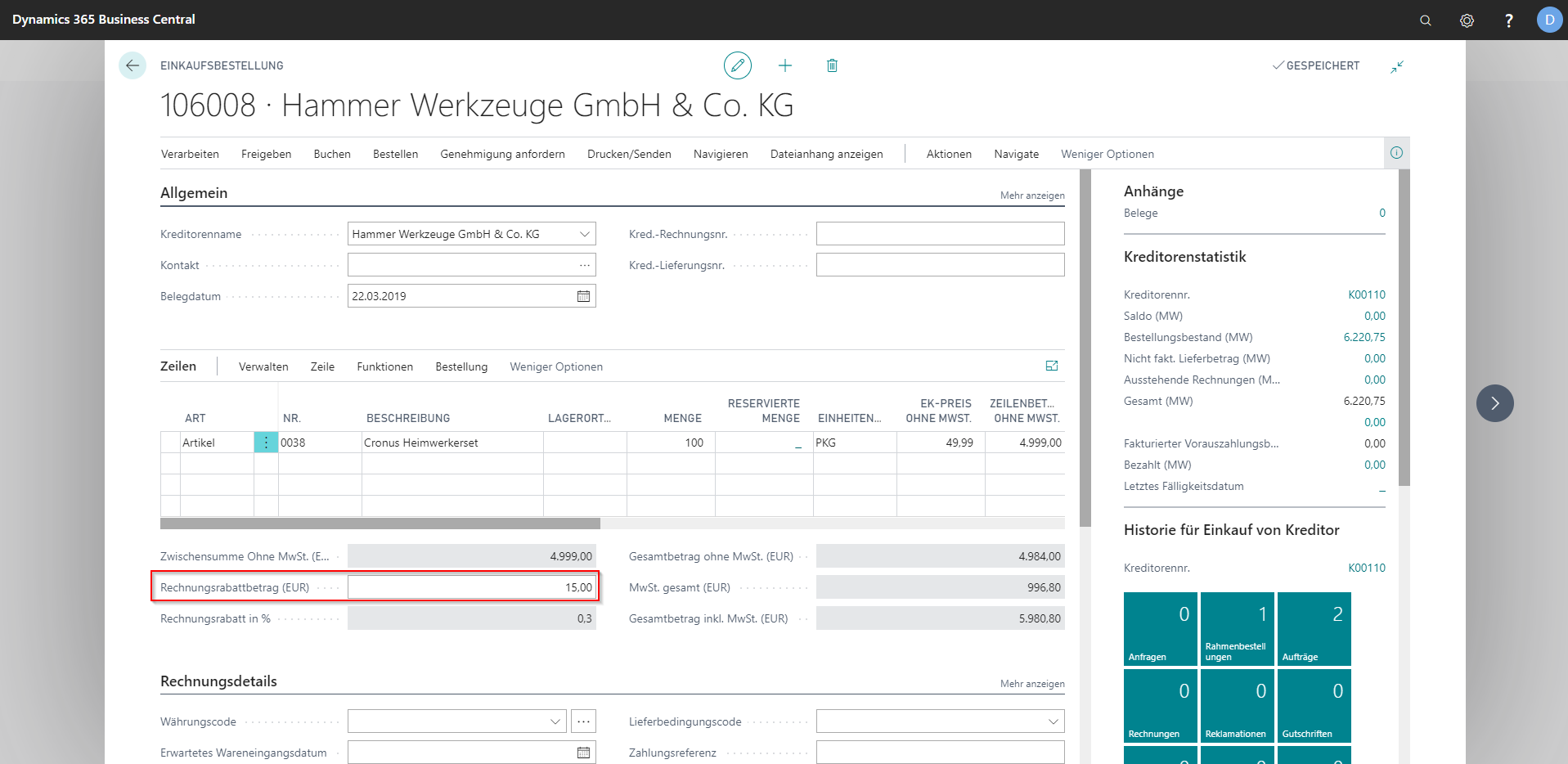Open the Währungscode dropdown
Screen dimensions: 1568x764
pos(555,721)
